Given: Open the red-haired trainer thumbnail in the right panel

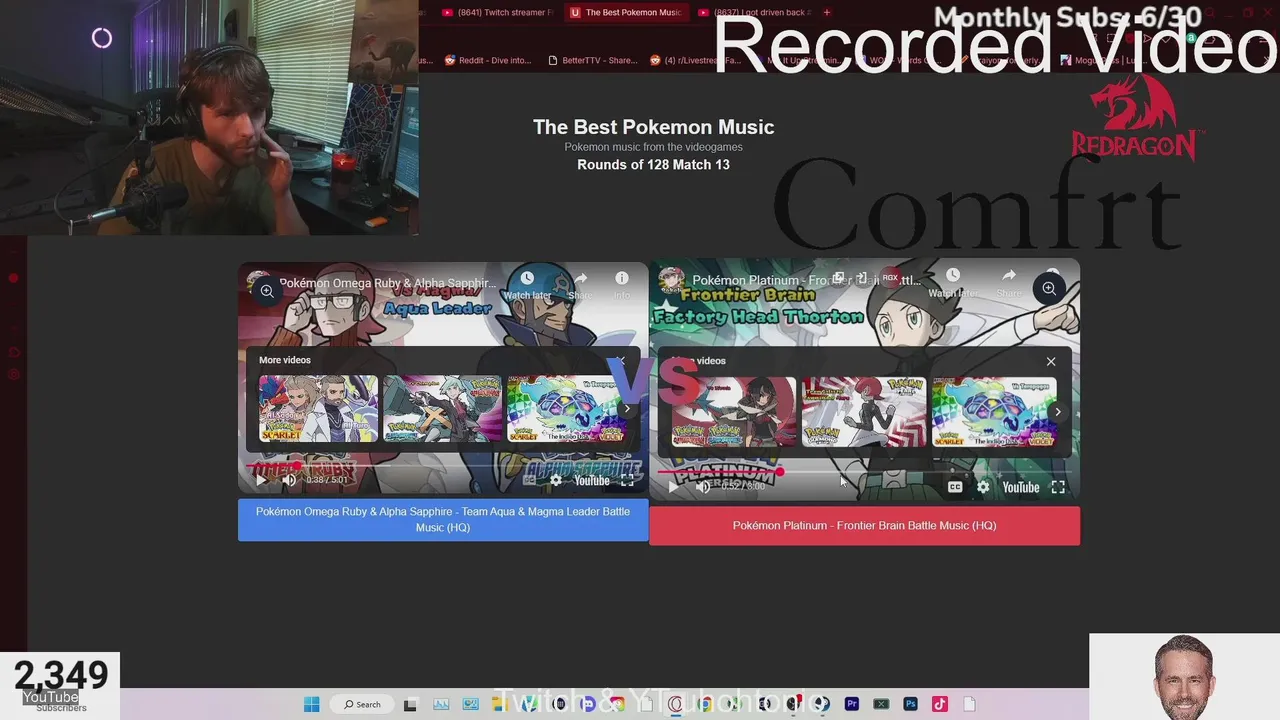Looking at the screenshot, I should [x=863, y=411].
